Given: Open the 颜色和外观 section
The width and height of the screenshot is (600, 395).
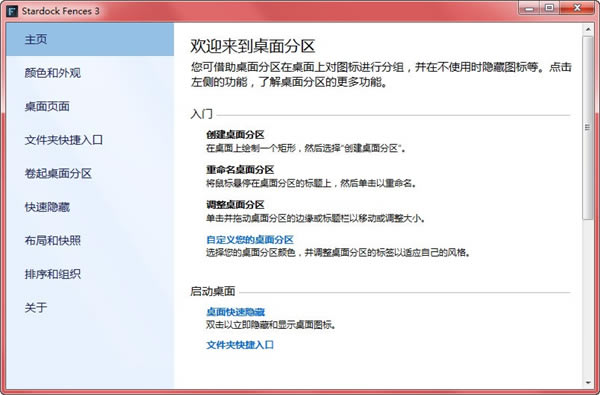Looking at the screenshot, I should tap(90, 73).
